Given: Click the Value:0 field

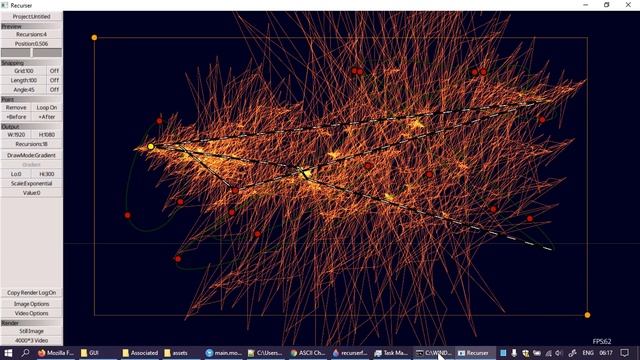Looking at the screenshot, I should [x=31, y=193].
